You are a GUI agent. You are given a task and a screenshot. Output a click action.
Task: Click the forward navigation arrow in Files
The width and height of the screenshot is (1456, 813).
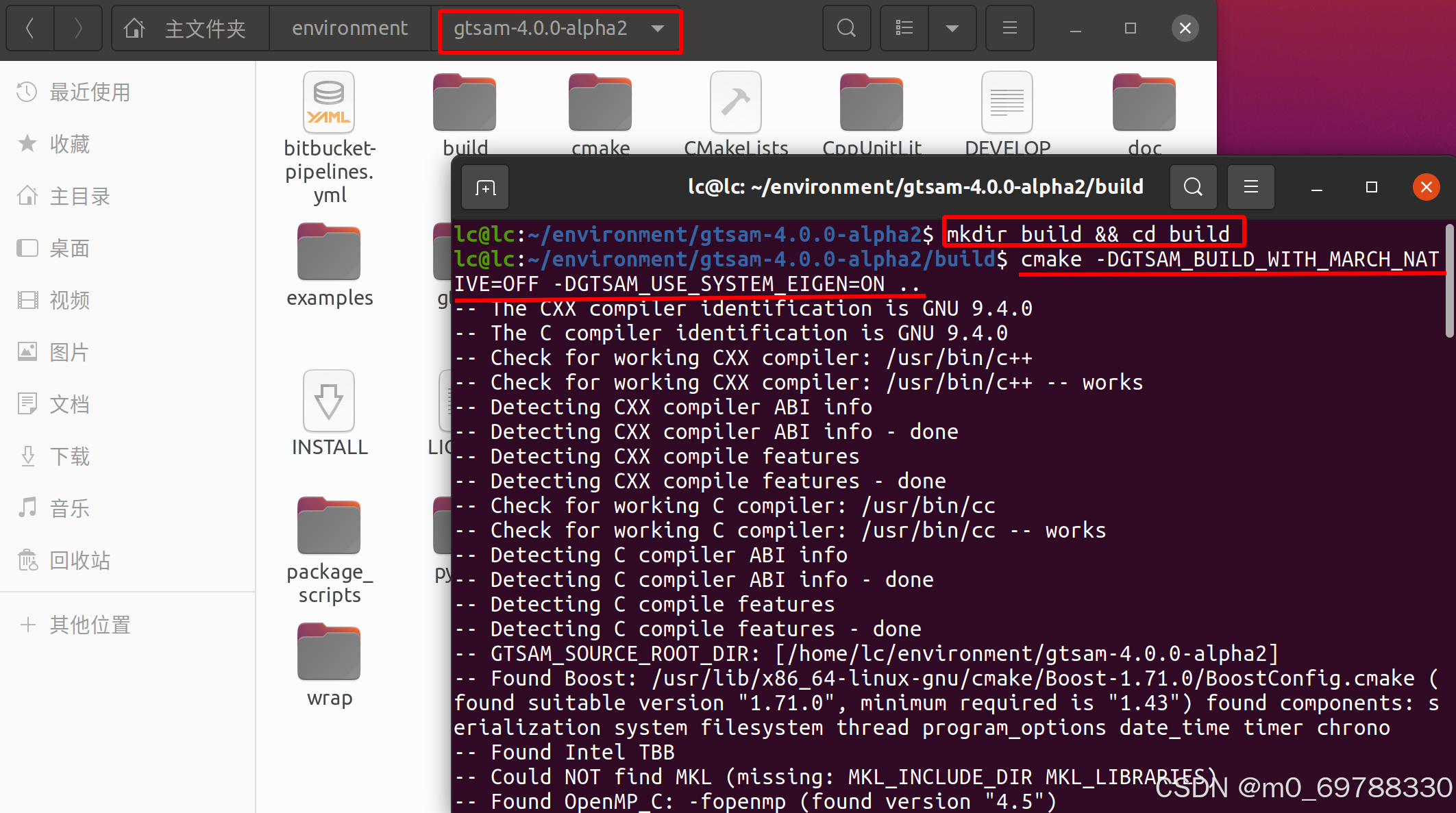[77, 28]
